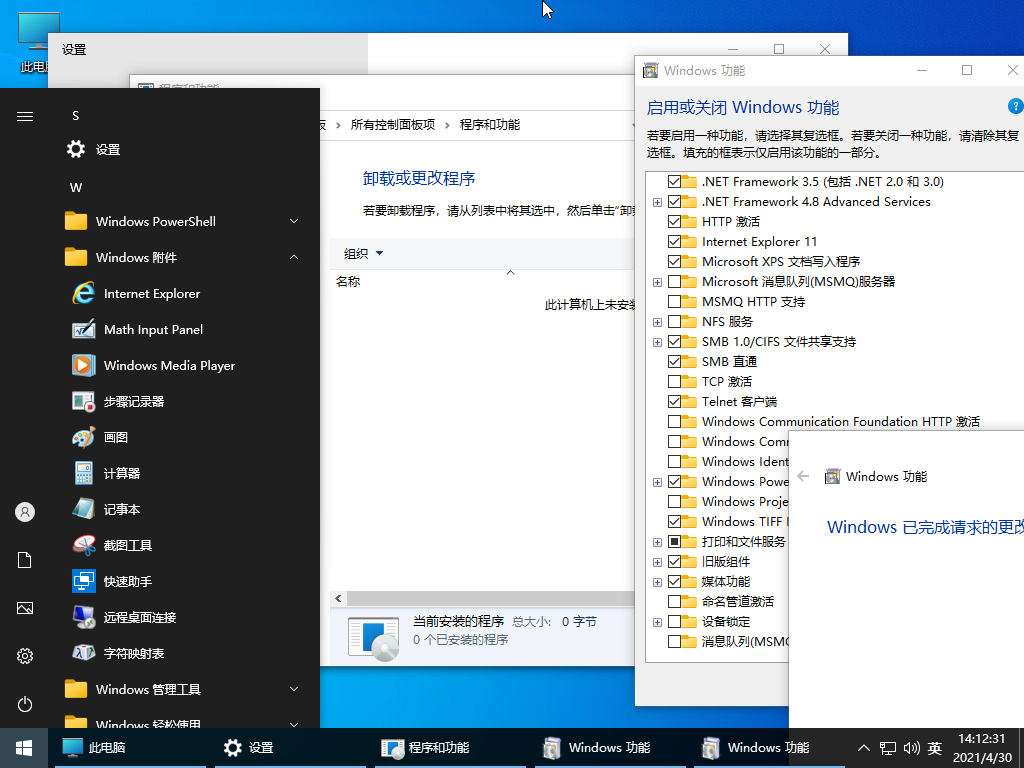Image resolution: width=1024 pixels, height=768 pixels.
Task: Switch to 程序和功能 taskbar button
Action: click(450, 748)
